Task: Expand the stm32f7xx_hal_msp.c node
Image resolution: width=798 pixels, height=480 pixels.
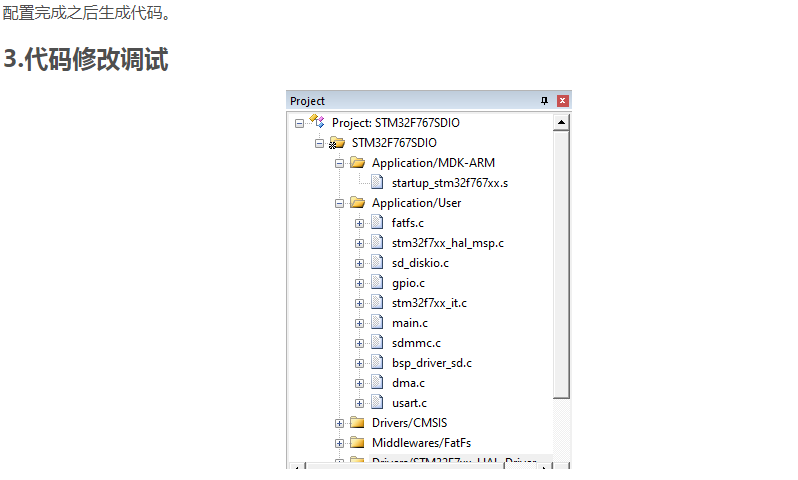Action: pos(359,243)
